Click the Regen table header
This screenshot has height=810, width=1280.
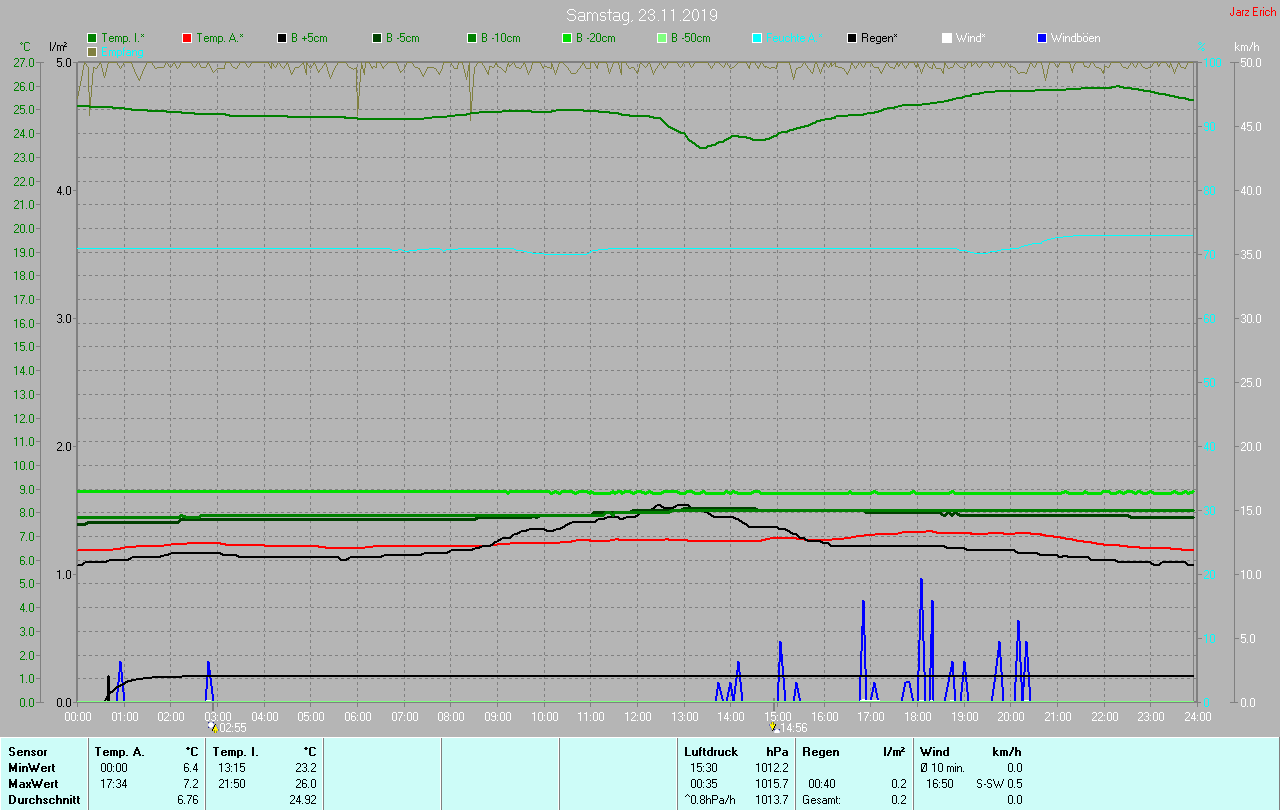tap(821, 752)
